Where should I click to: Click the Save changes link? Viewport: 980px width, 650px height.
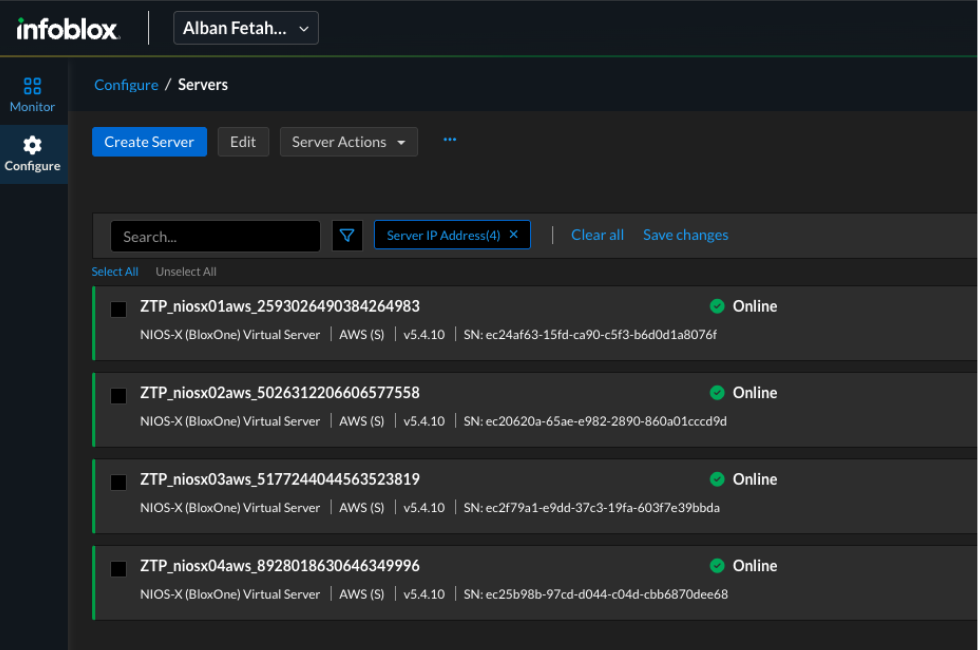click(x=685, y=234)
